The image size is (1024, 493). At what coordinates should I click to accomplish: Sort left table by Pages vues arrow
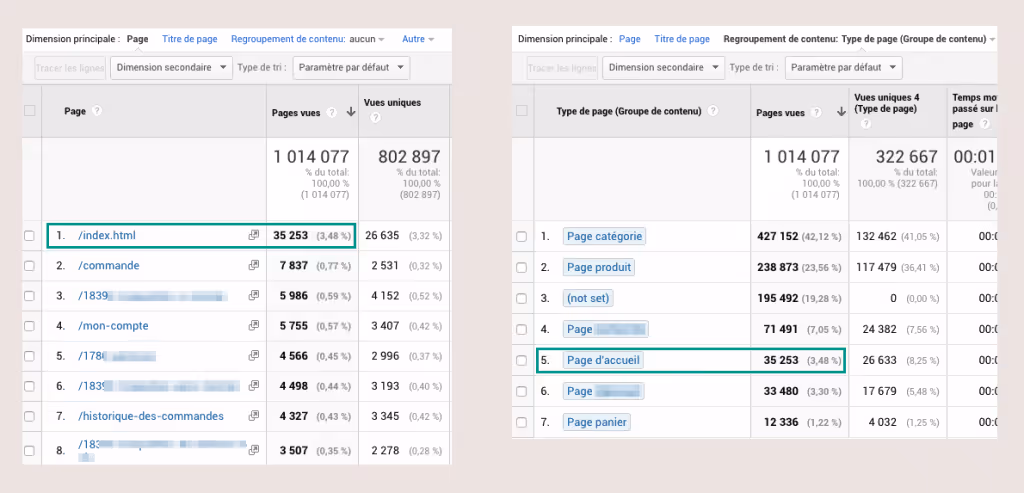point(351,112)
